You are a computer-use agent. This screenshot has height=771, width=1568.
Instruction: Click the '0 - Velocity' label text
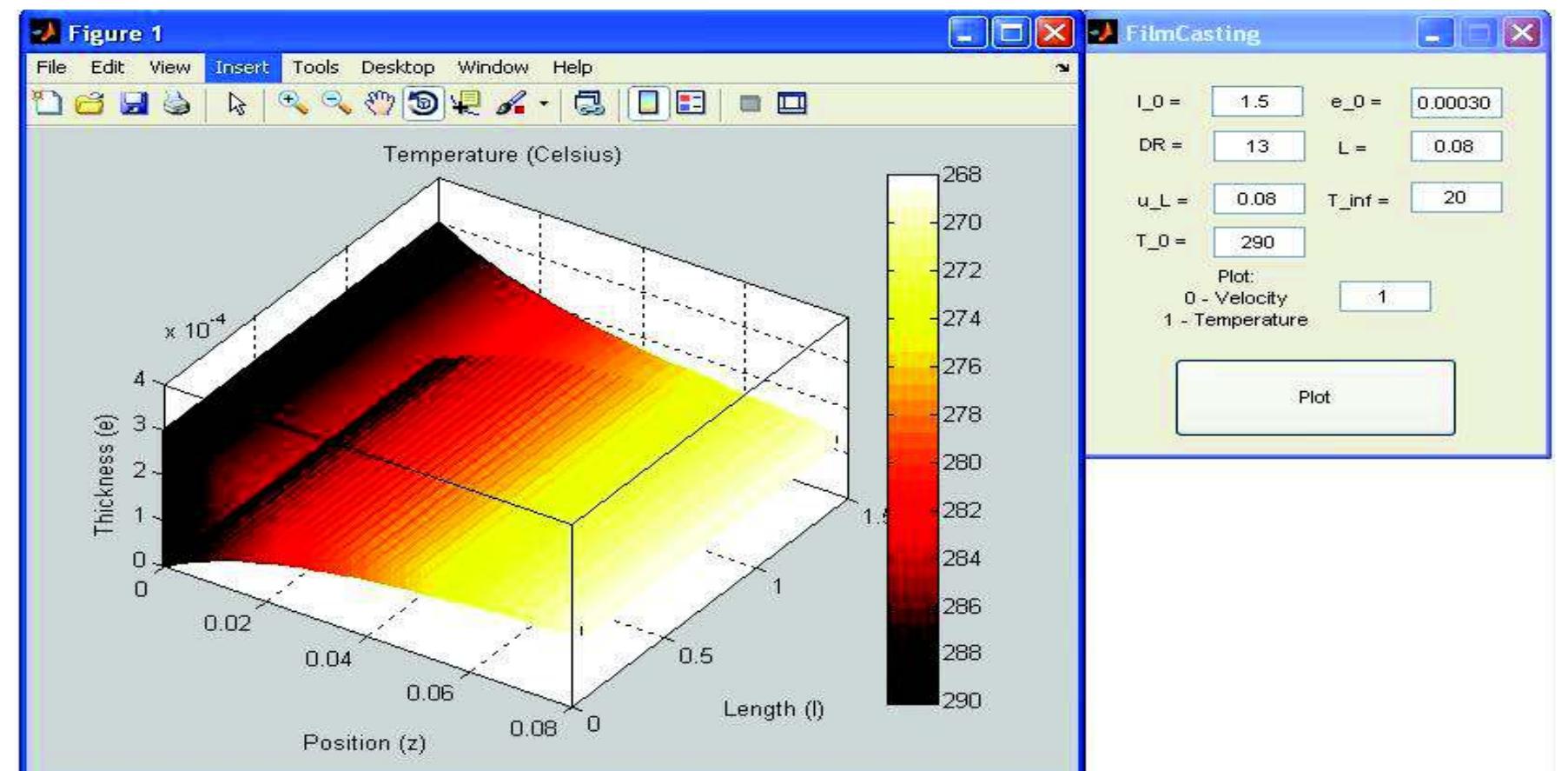[x=1235, y=298]
